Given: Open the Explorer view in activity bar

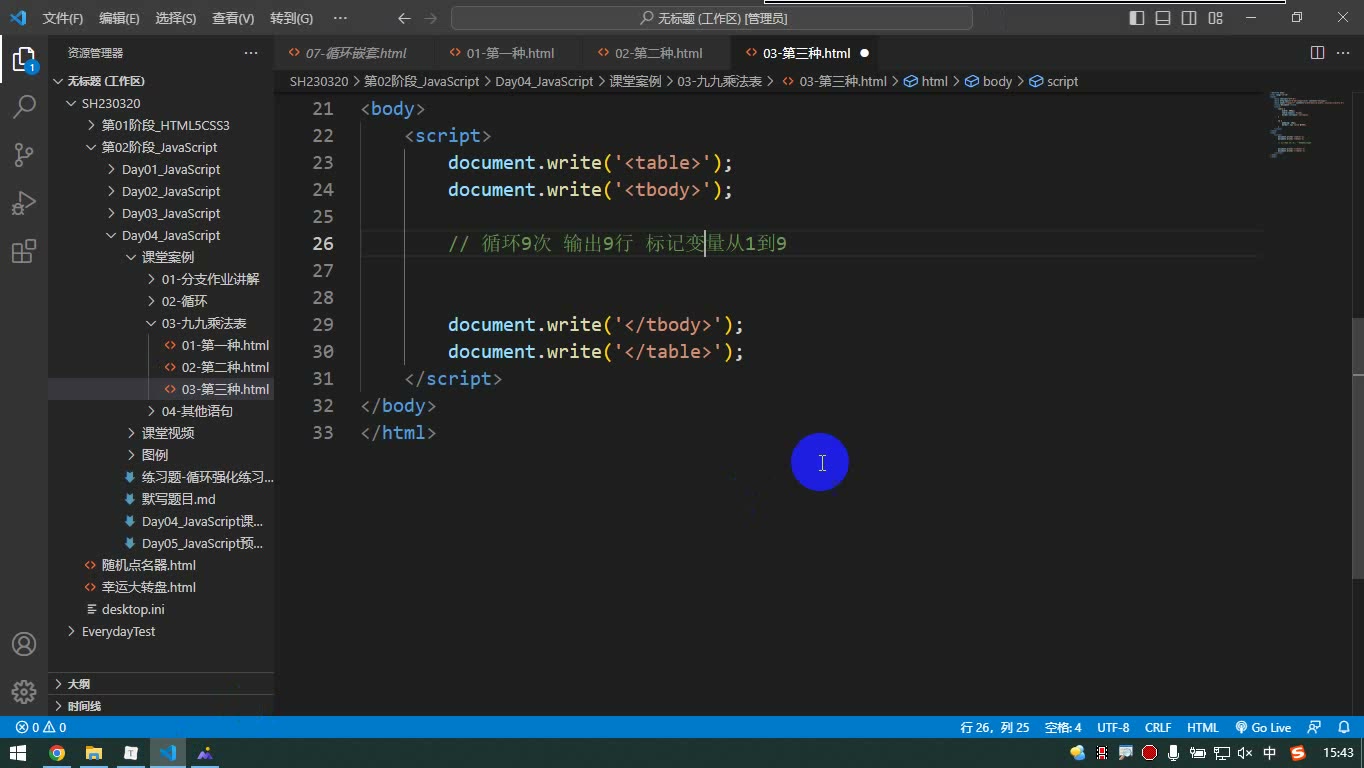Looking at the screenshot, I should [x=23, y=59].
